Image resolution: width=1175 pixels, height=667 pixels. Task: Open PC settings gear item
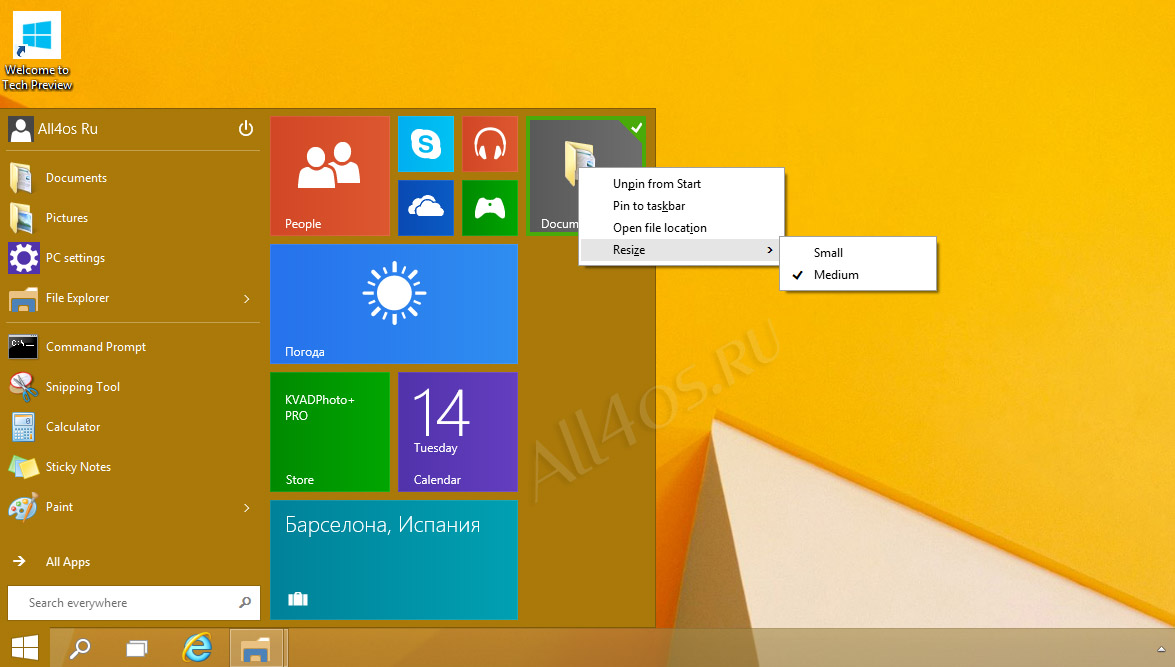(x=133, y=258)
